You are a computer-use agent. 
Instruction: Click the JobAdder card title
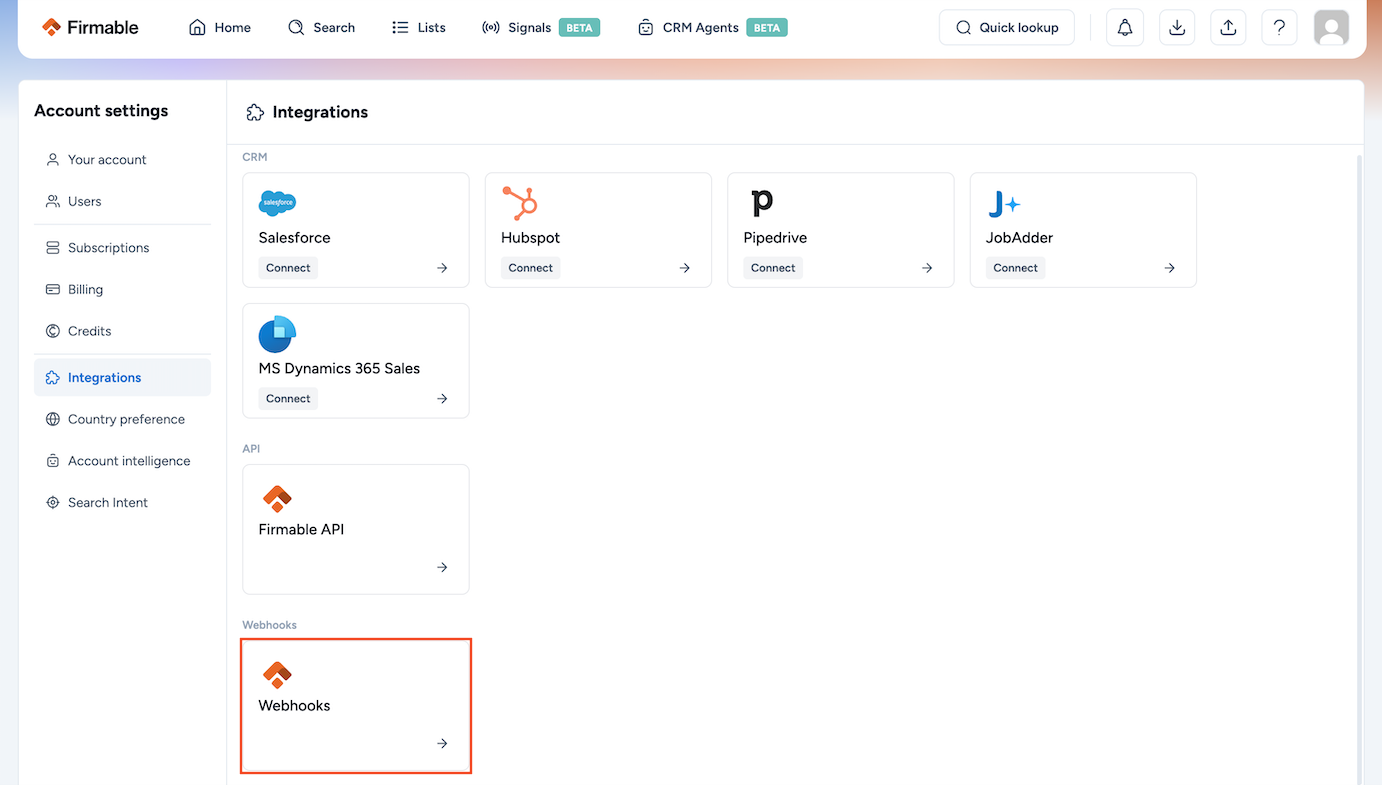(x=1019, y=238)
